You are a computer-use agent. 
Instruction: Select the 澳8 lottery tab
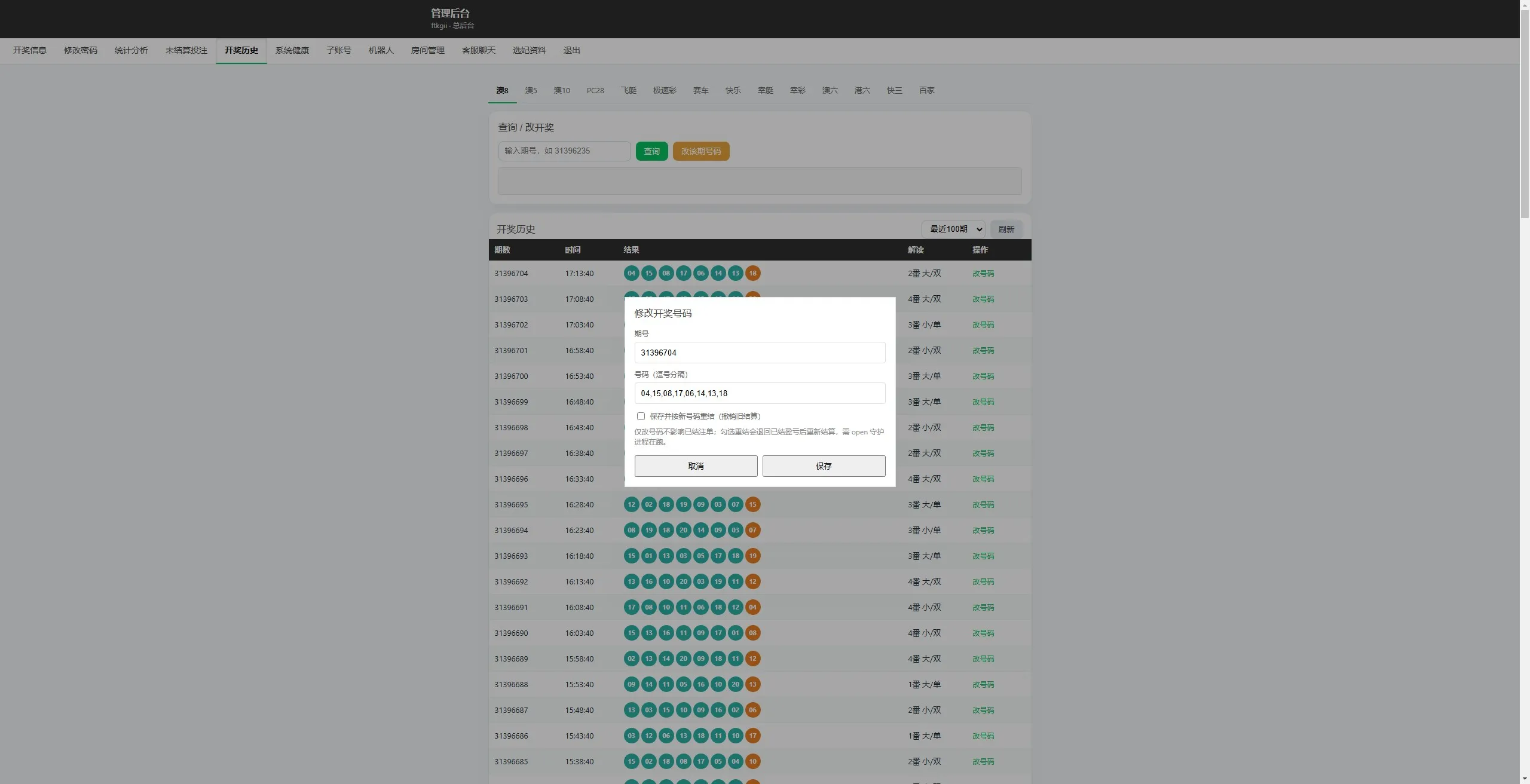[502, 90]
